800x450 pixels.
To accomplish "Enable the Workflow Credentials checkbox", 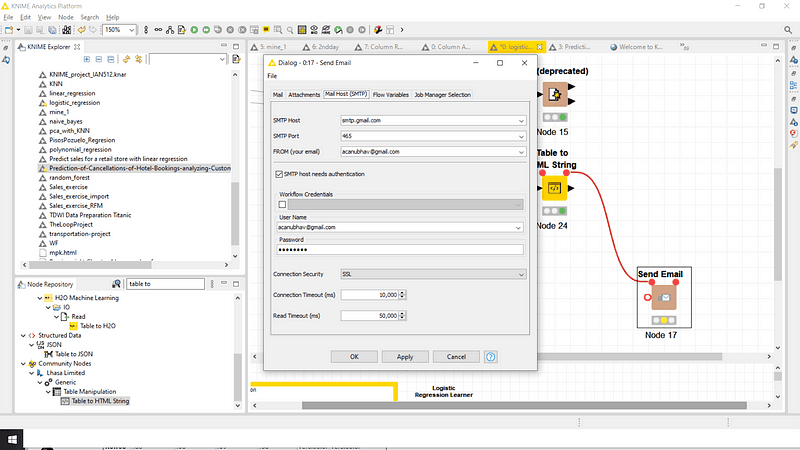I will tap(282, 205).
